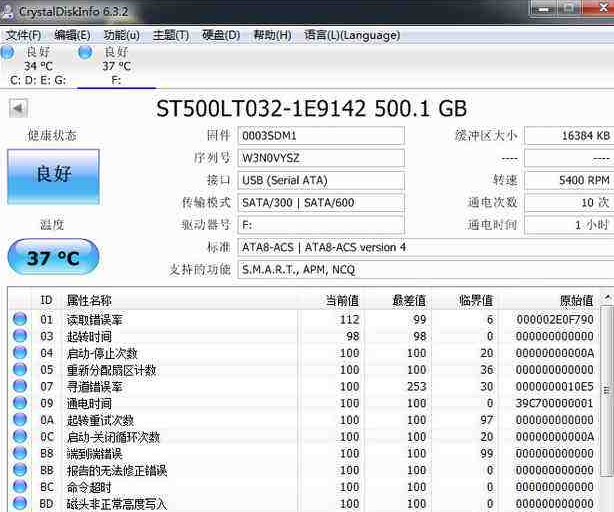This screenshot has width=614, height=512.
Task: Select the 命令超时 attribute row
Action: (303, 487)
